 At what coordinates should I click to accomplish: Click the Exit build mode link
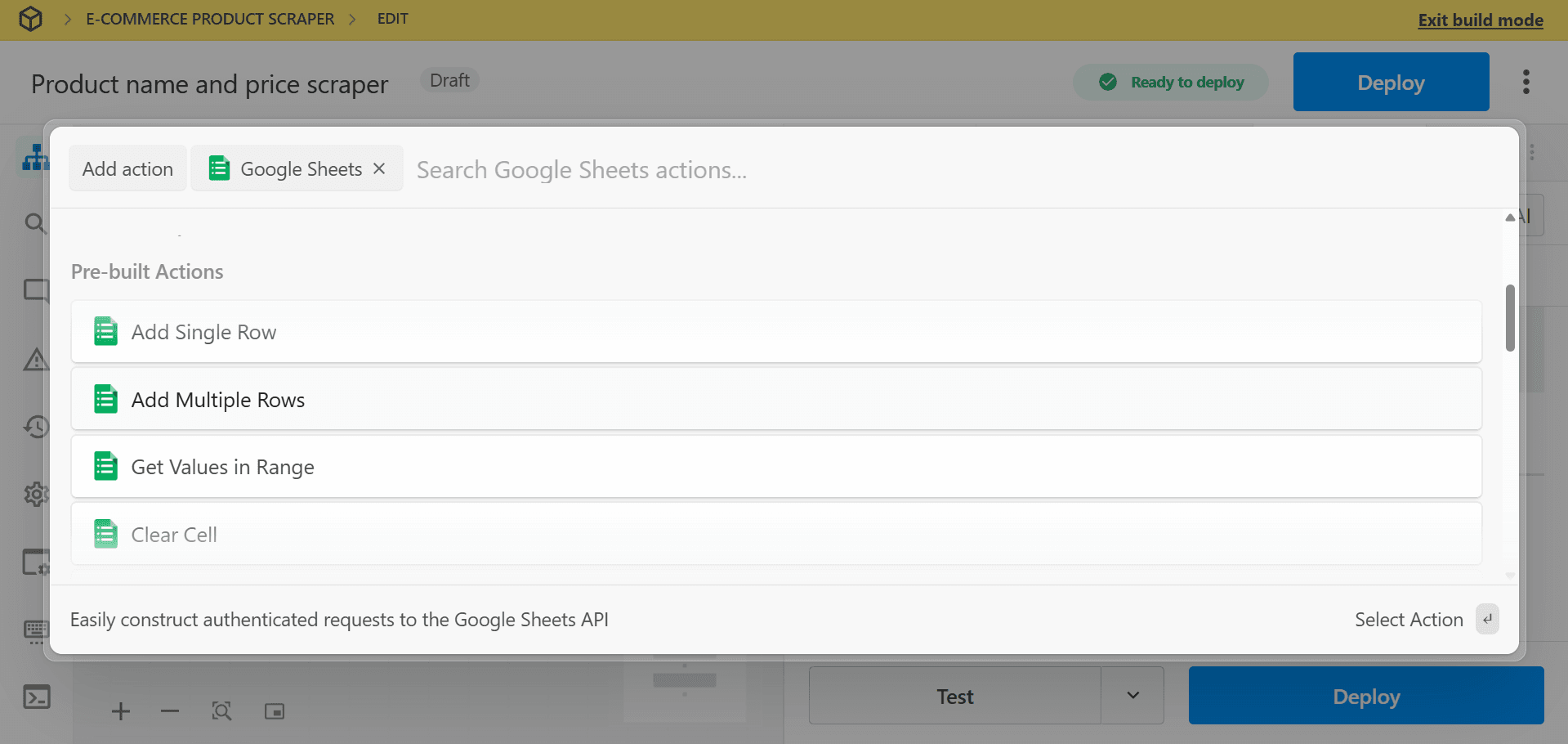point(1481,20)
